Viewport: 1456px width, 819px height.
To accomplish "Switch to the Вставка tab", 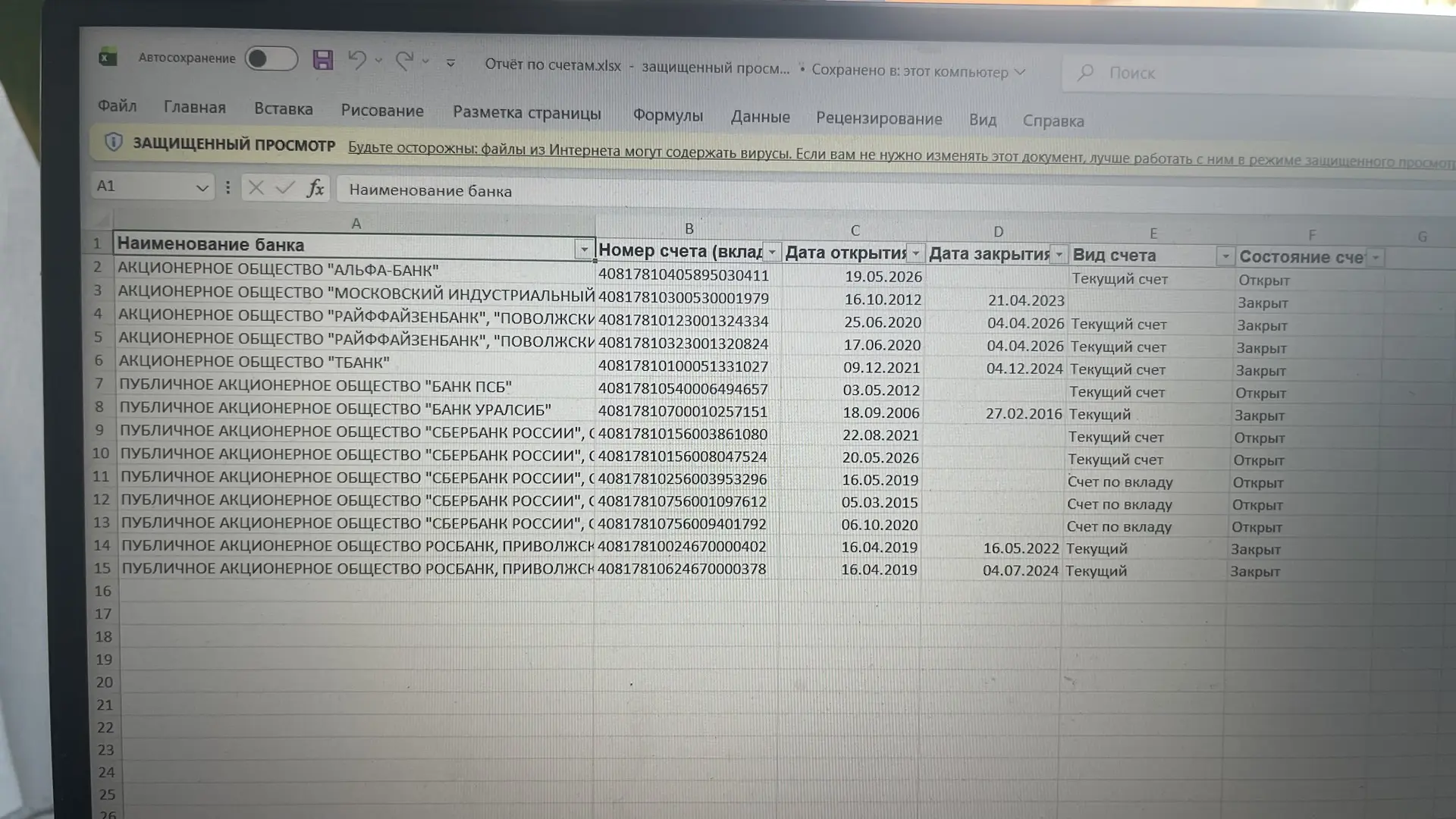I will pos(284,109).
